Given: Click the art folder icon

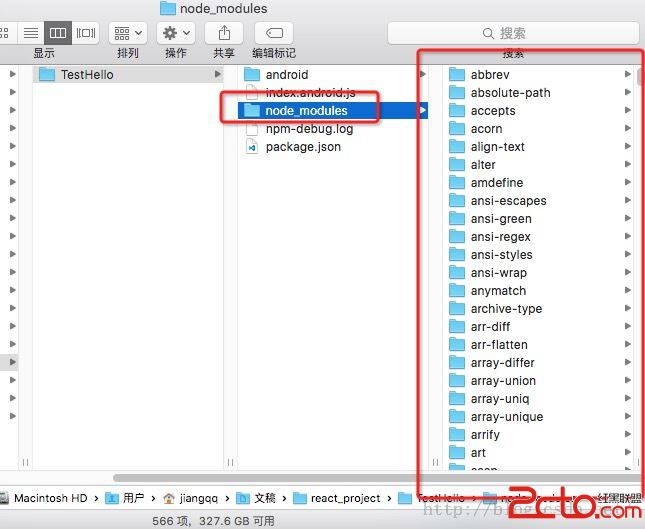Looking at the screenshot, I should pos(457,452).
